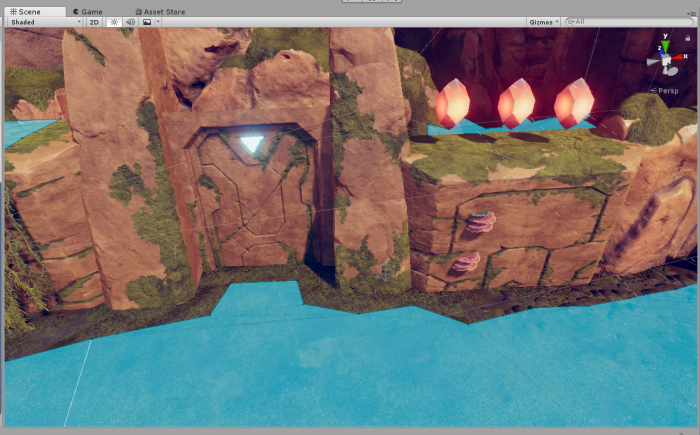Click the center cube of orientation gizmo
Image resolution: width=700 pixels, height=435 pixels.
666,60
